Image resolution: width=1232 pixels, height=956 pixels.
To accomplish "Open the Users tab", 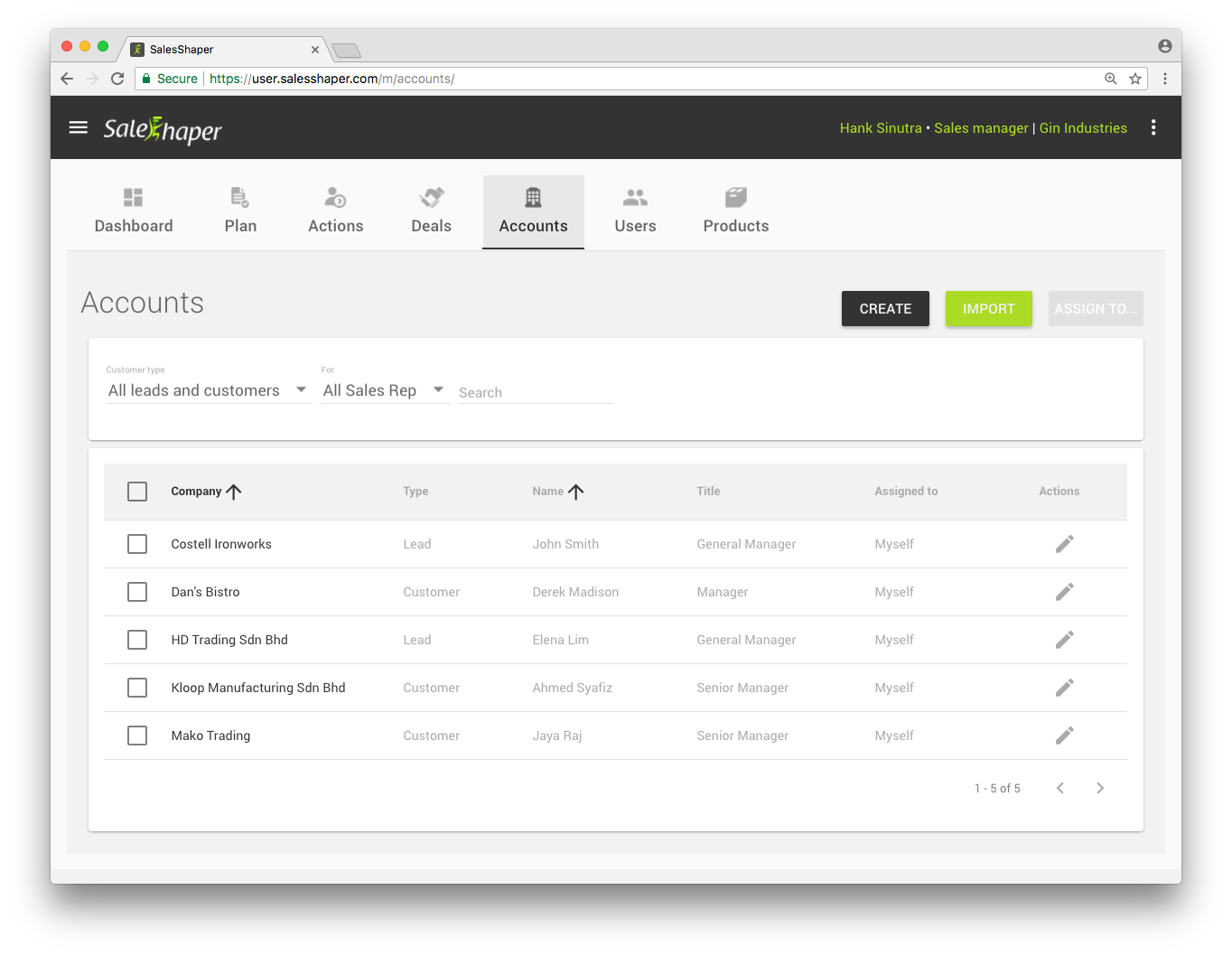I will coord(636,211).
